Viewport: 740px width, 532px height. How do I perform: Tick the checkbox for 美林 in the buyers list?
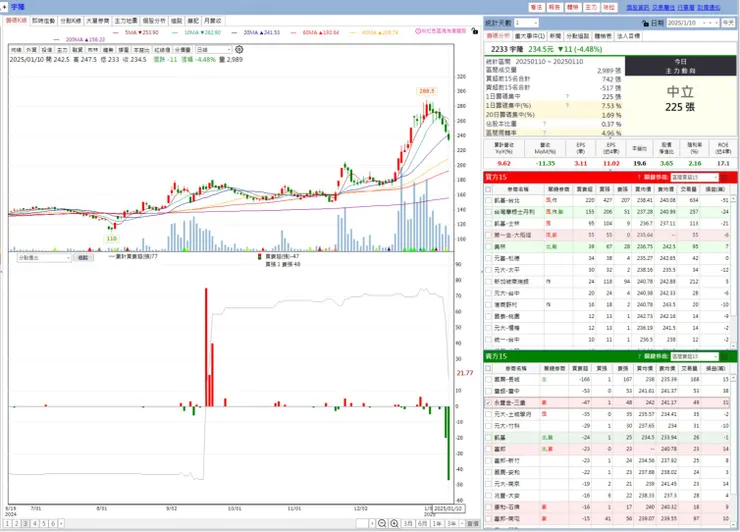[x=488, y=246]
